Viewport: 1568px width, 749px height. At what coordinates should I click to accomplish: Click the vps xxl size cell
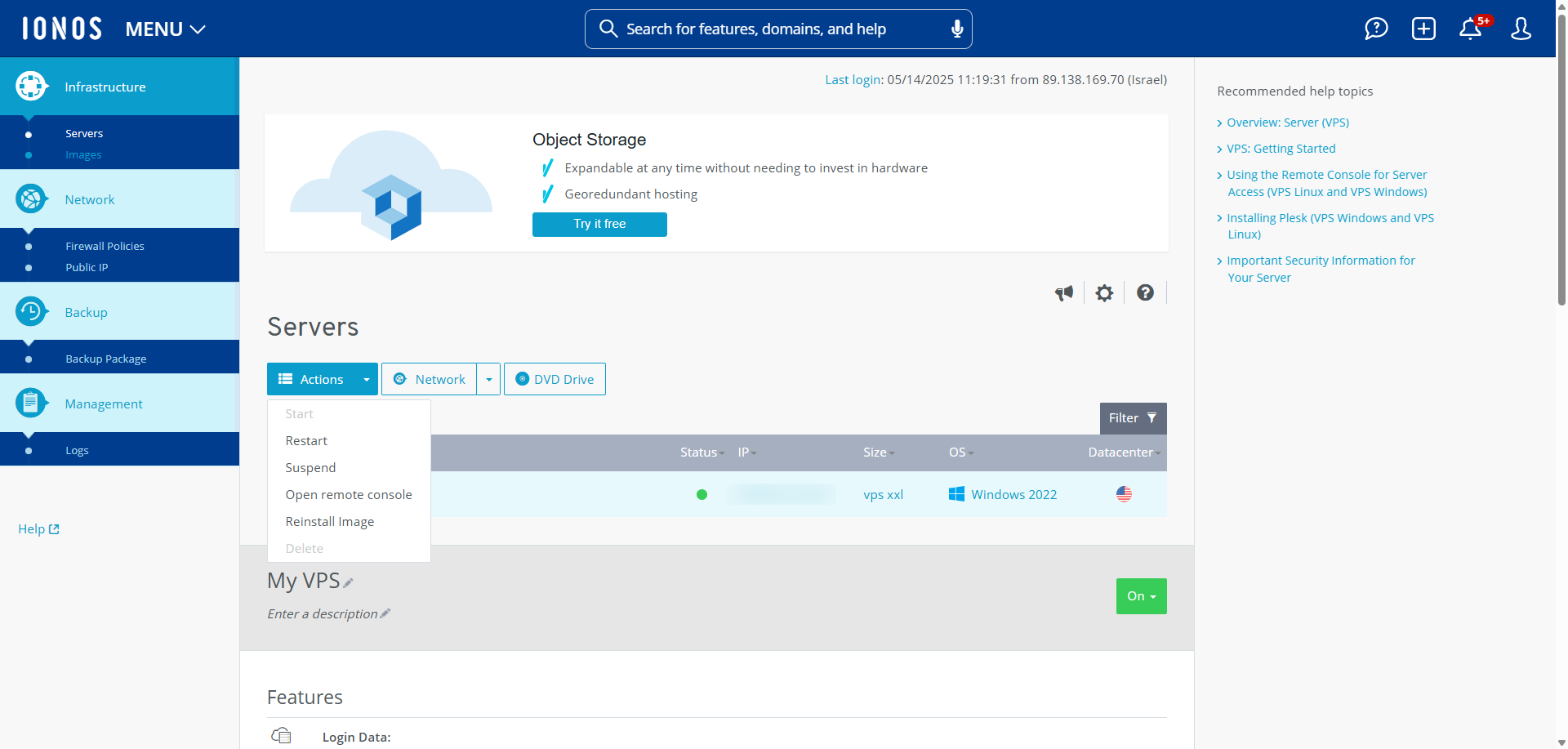(x=883, y=494)
